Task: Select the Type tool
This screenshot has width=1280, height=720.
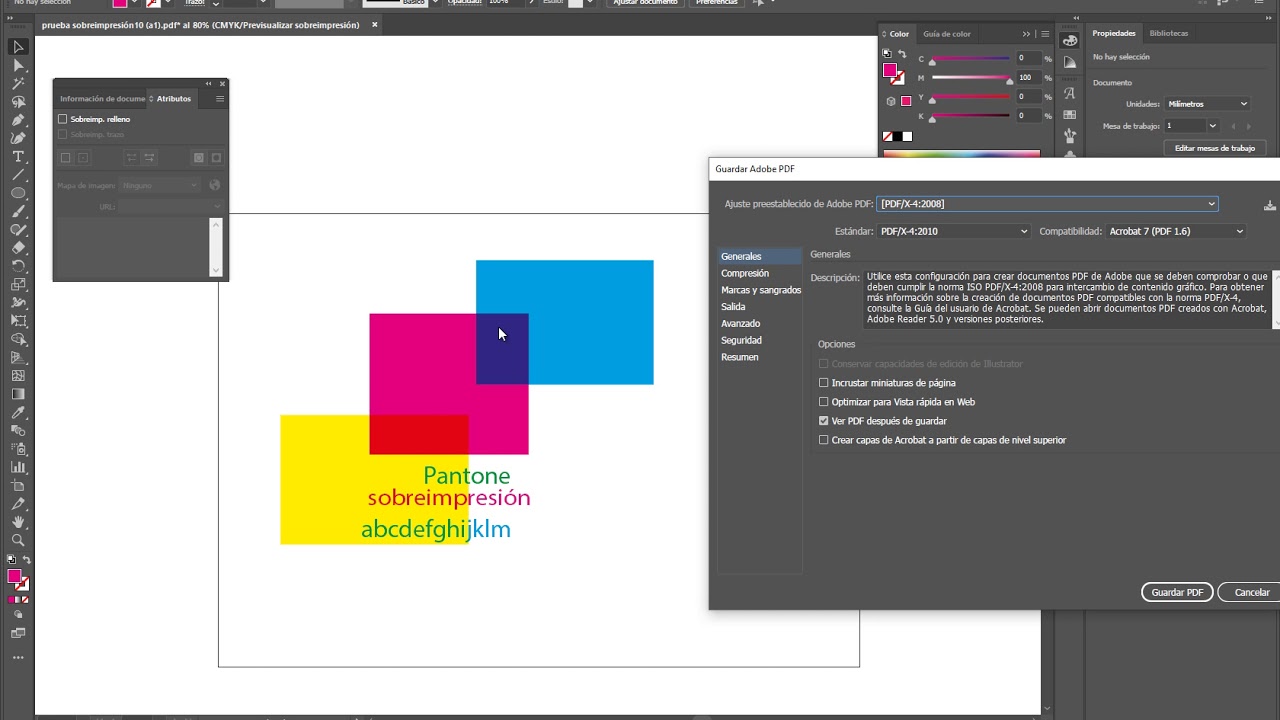Action: (x=18, y=157)
